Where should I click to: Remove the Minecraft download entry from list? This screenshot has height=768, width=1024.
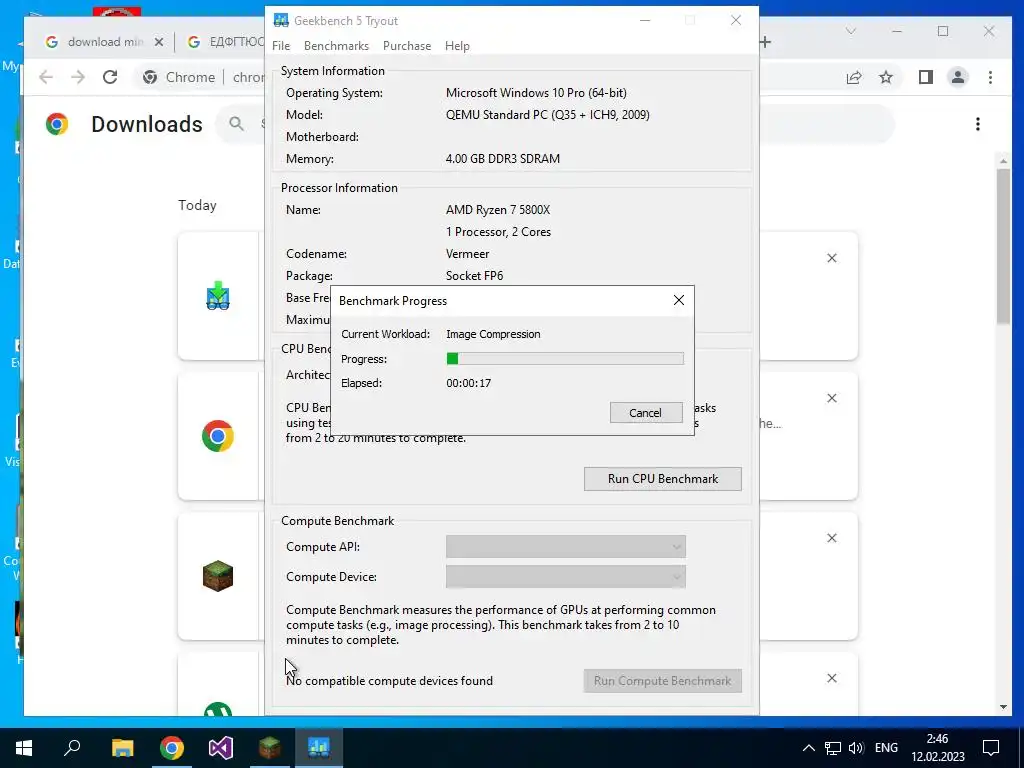click(x=831, y=538)
